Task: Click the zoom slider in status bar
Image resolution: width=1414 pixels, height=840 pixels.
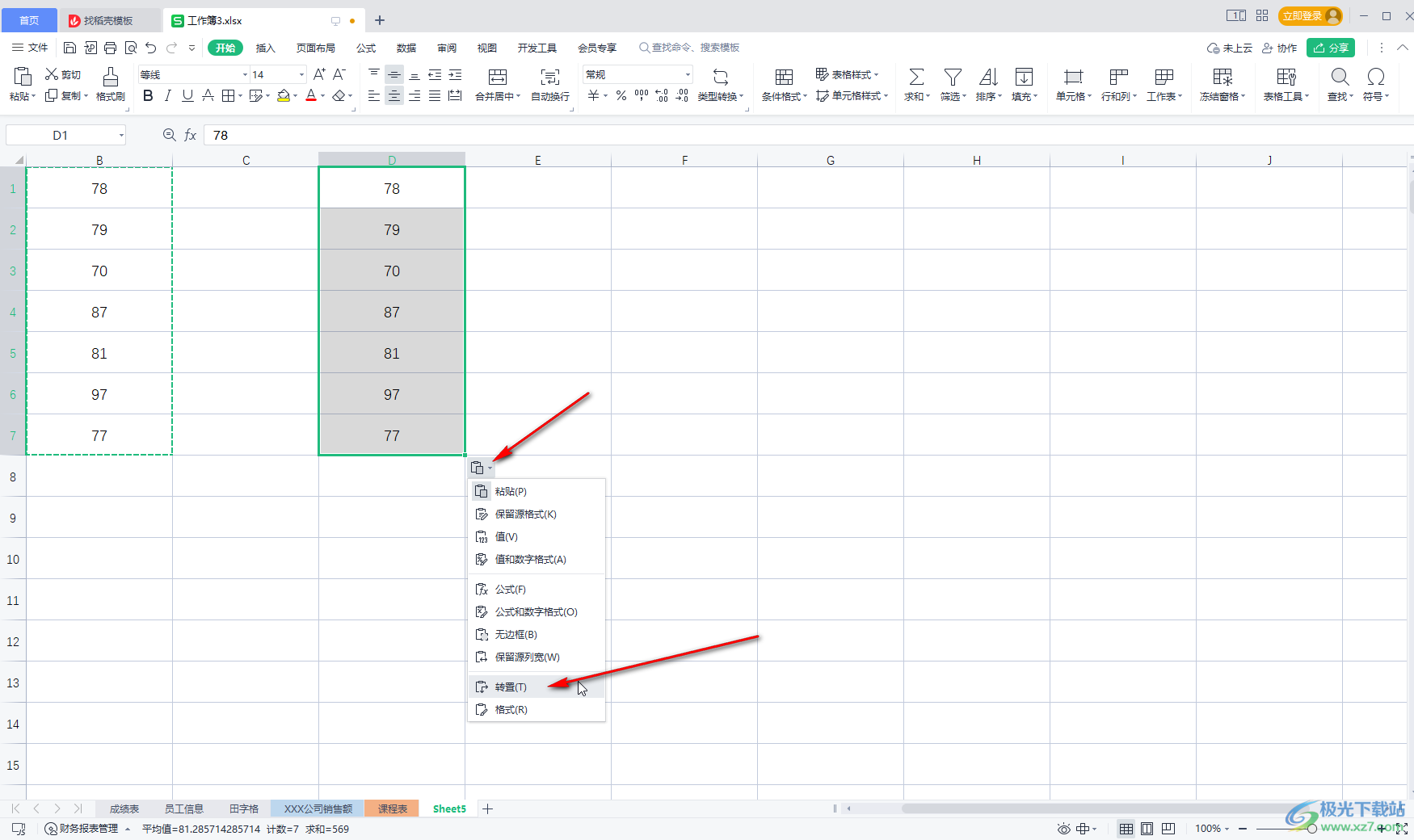Action: pyautogui.click(x=1312, y=829)
